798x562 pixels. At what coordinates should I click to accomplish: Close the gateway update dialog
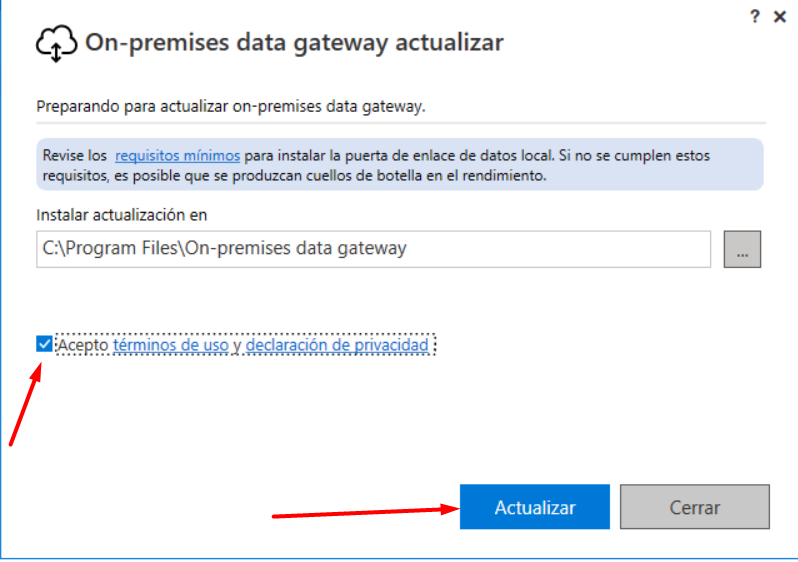780,17
